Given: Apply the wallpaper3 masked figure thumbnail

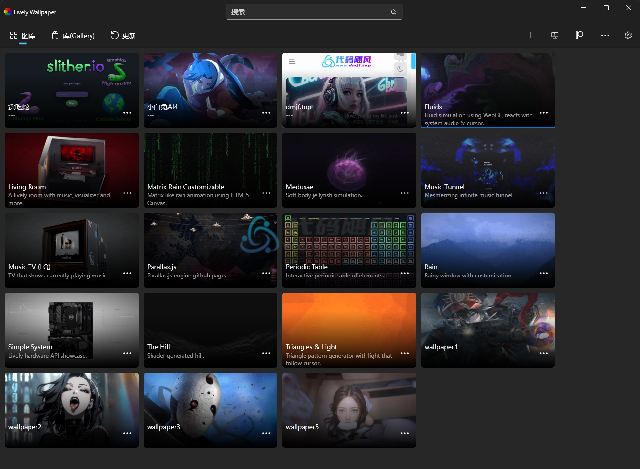Looking at the screenshot, I should click(x=211, y=410).
